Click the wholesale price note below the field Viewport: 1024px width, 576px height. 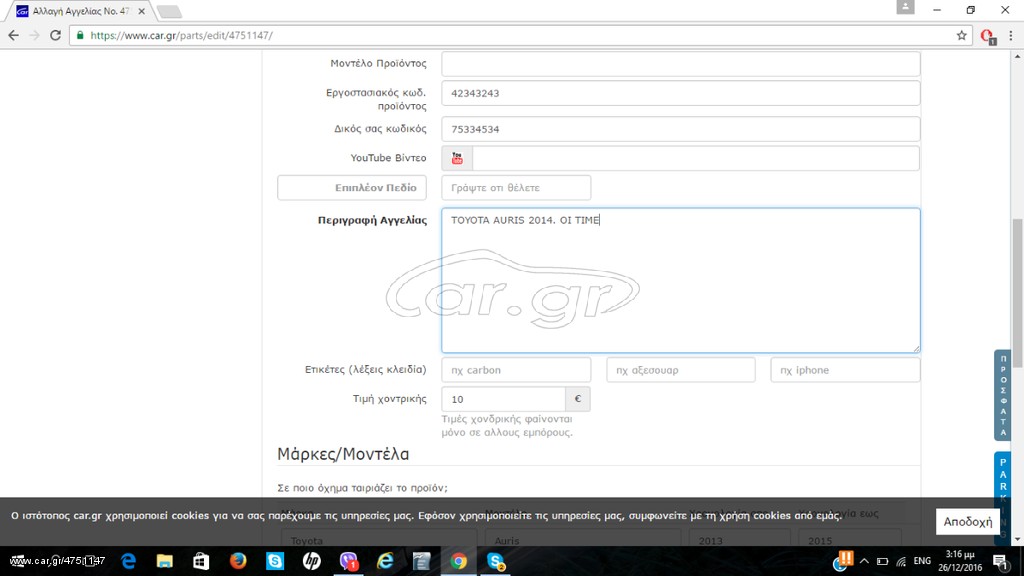507,425
